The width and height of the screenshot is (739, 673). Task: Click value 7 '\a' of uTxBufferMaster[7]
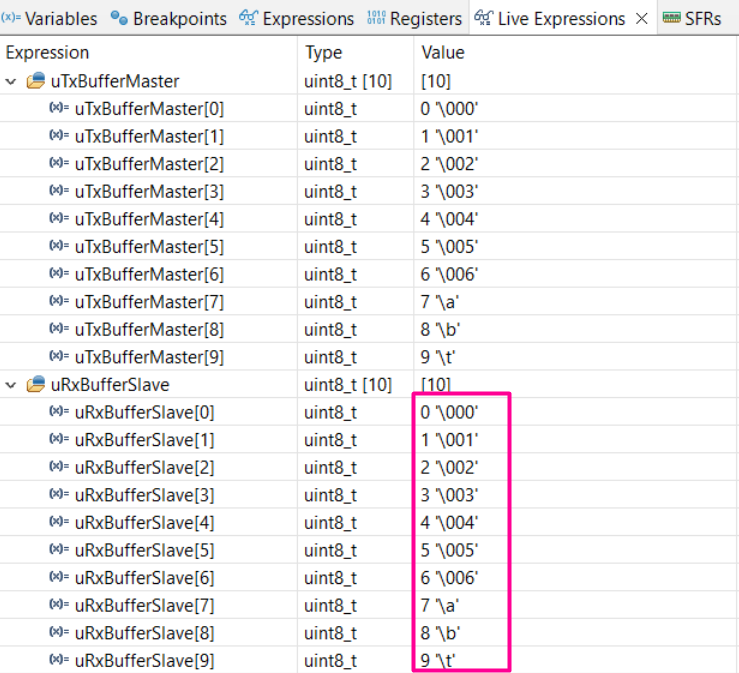(439, 302)
